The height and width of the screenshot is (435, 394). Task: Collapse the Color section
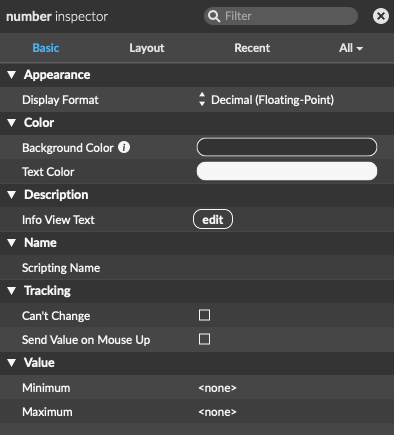pos(12,123)
